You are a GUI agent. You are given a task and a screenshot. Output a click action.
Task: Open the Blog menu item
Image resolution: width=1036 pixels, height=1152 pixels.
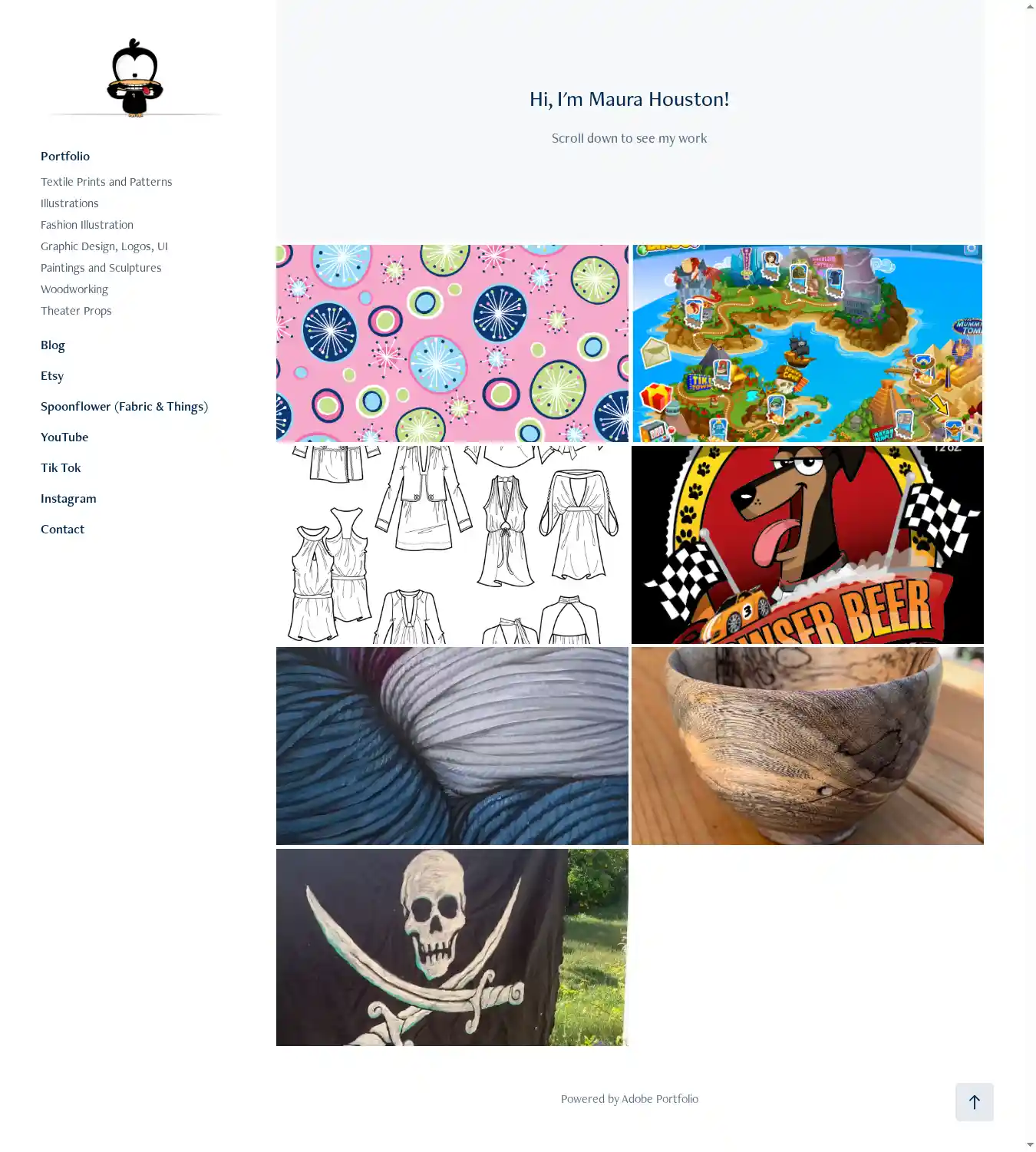(x=53, y=345)
